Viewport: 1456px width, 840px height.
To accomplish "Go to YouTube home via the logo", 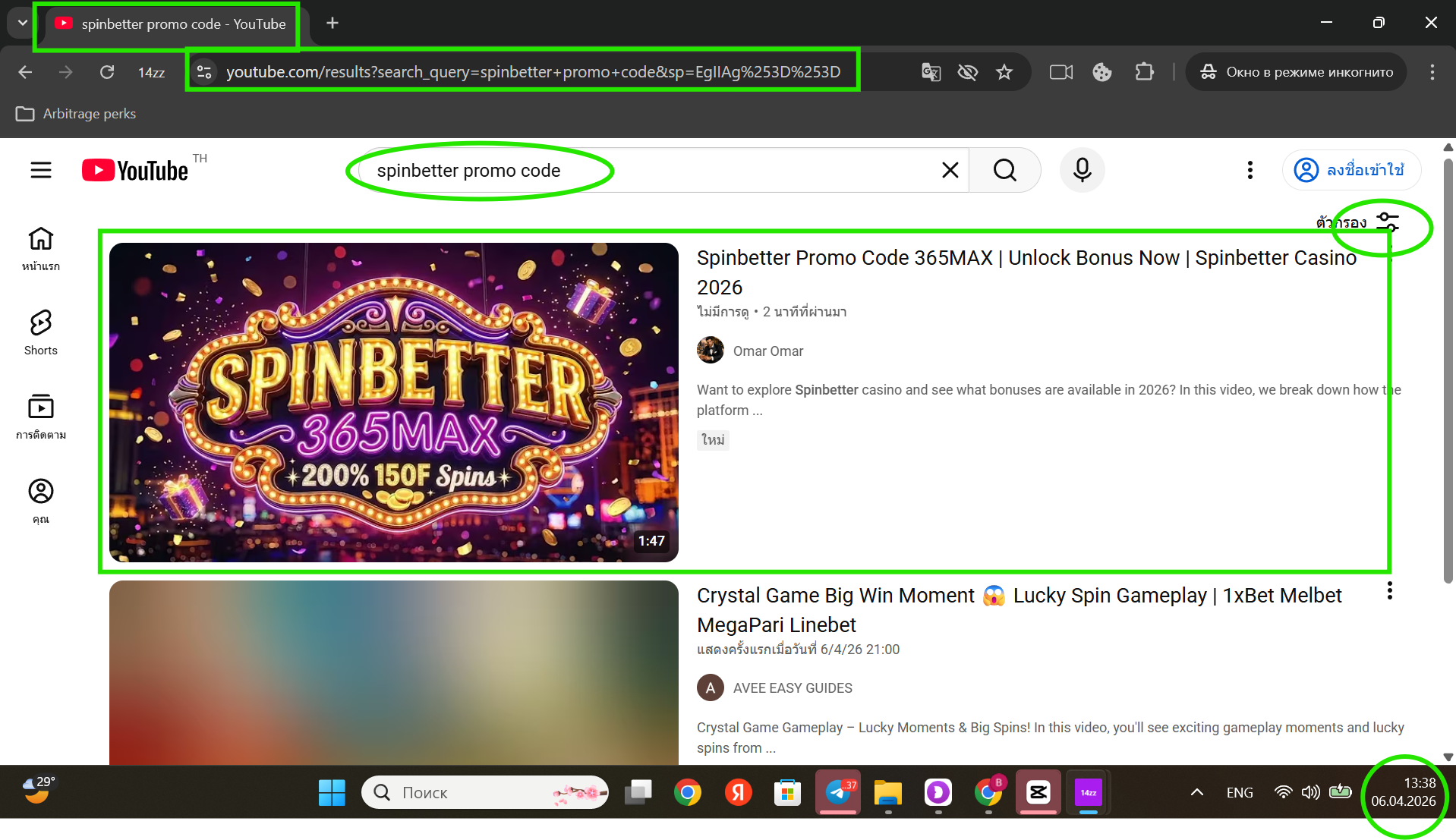I will 135,170.
